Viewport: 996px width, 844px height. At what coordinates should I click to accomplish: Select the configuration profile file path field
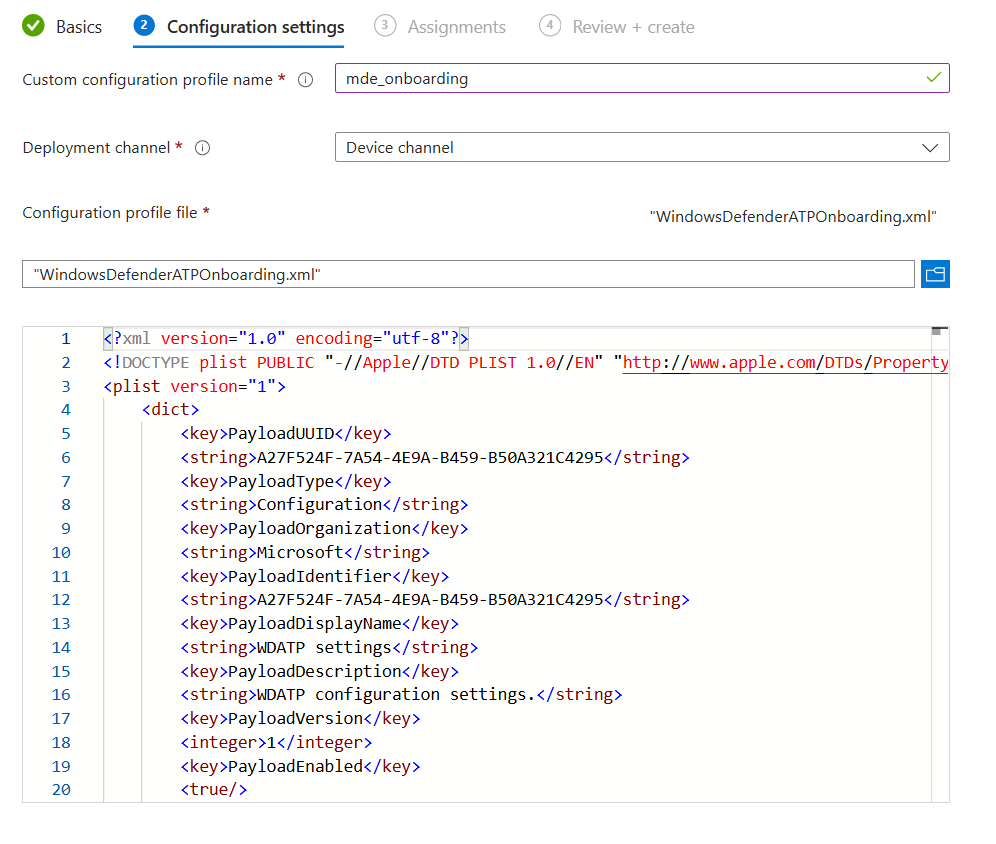[x=467, y=274]
